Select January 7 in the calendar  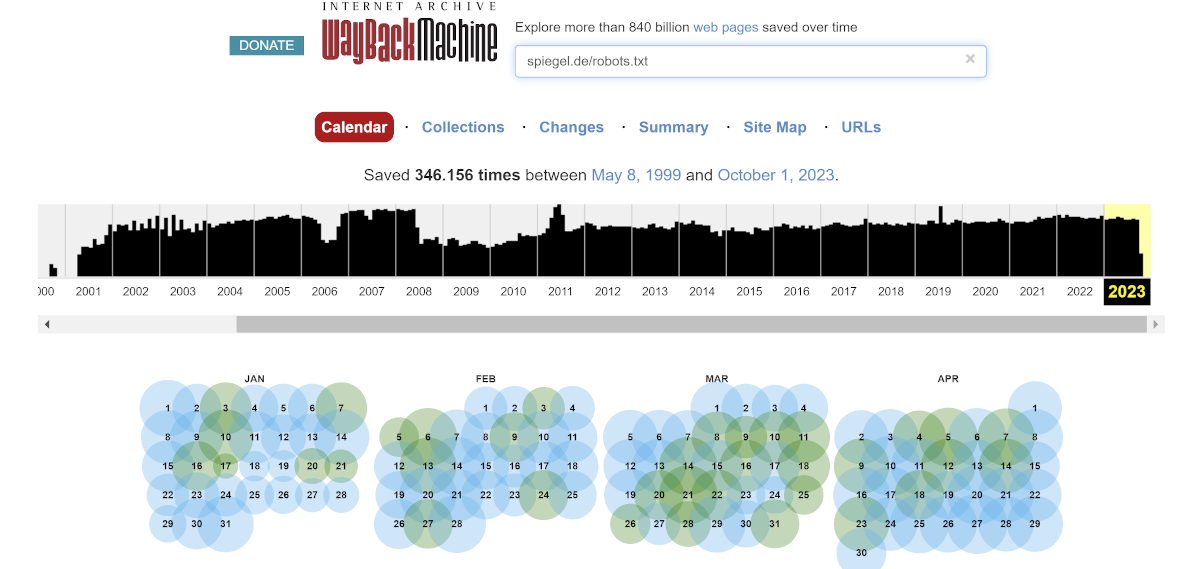click(341, 408)
